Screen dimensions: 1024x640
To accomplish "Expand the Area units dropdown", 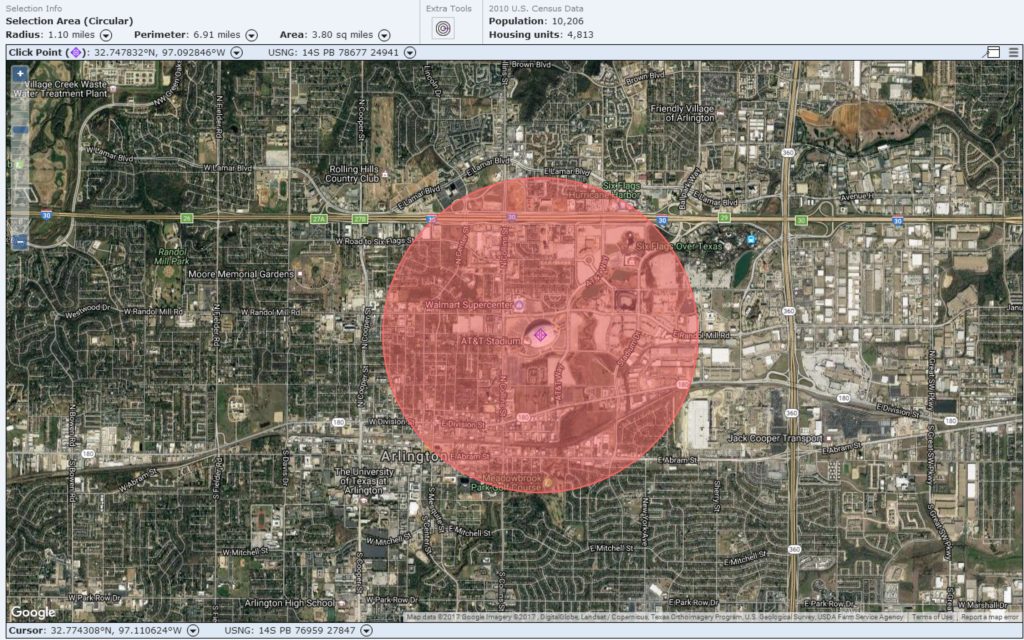I will (384, 35).
